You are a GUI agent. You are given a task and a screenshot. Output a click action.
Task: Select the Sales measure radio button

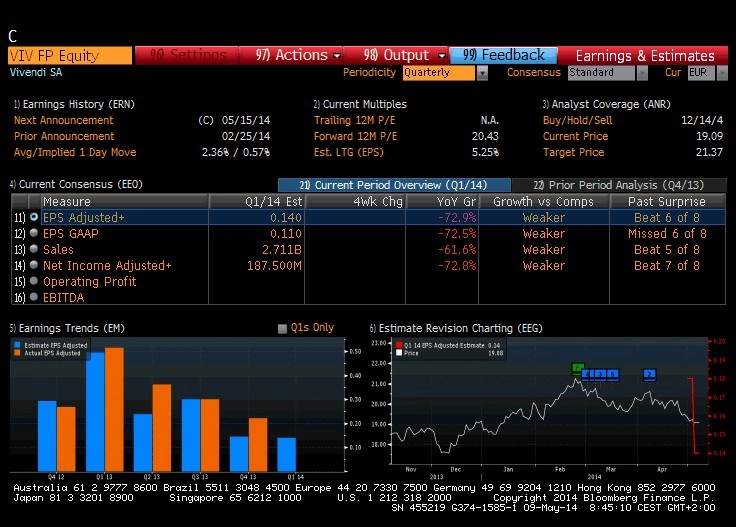click(x=34, y=249)
